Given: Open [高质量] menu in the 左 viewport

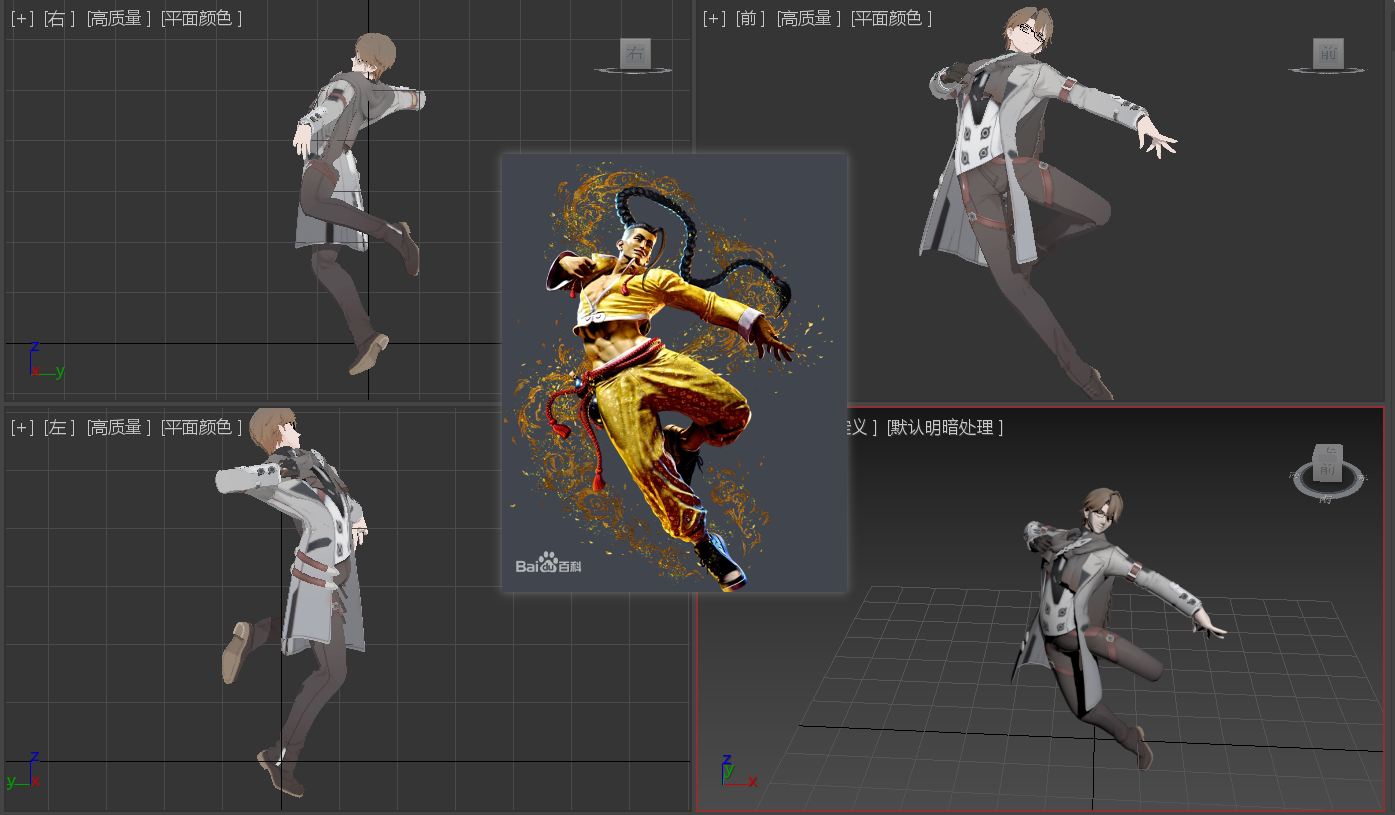Looking at the screenshot, I should pyautogui.click(x=119, y=427).
